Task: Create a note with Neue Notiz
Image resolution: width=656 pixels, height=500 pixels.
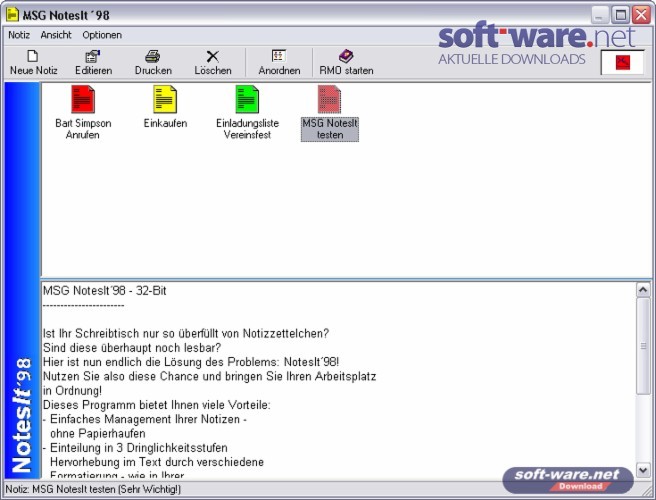Action: [x=33, y=63]
